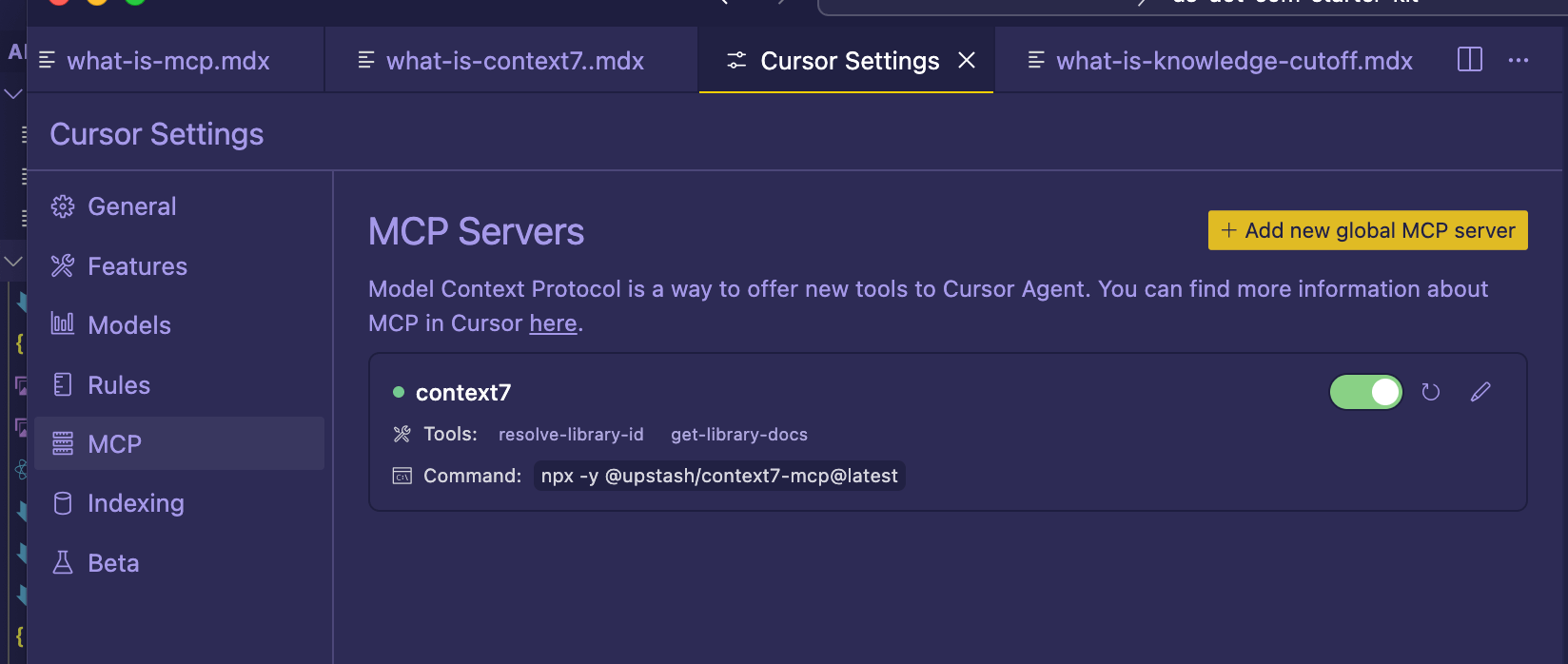Open the editor more actions menu
This screenshot has width=1568, height=664.
1519,60
